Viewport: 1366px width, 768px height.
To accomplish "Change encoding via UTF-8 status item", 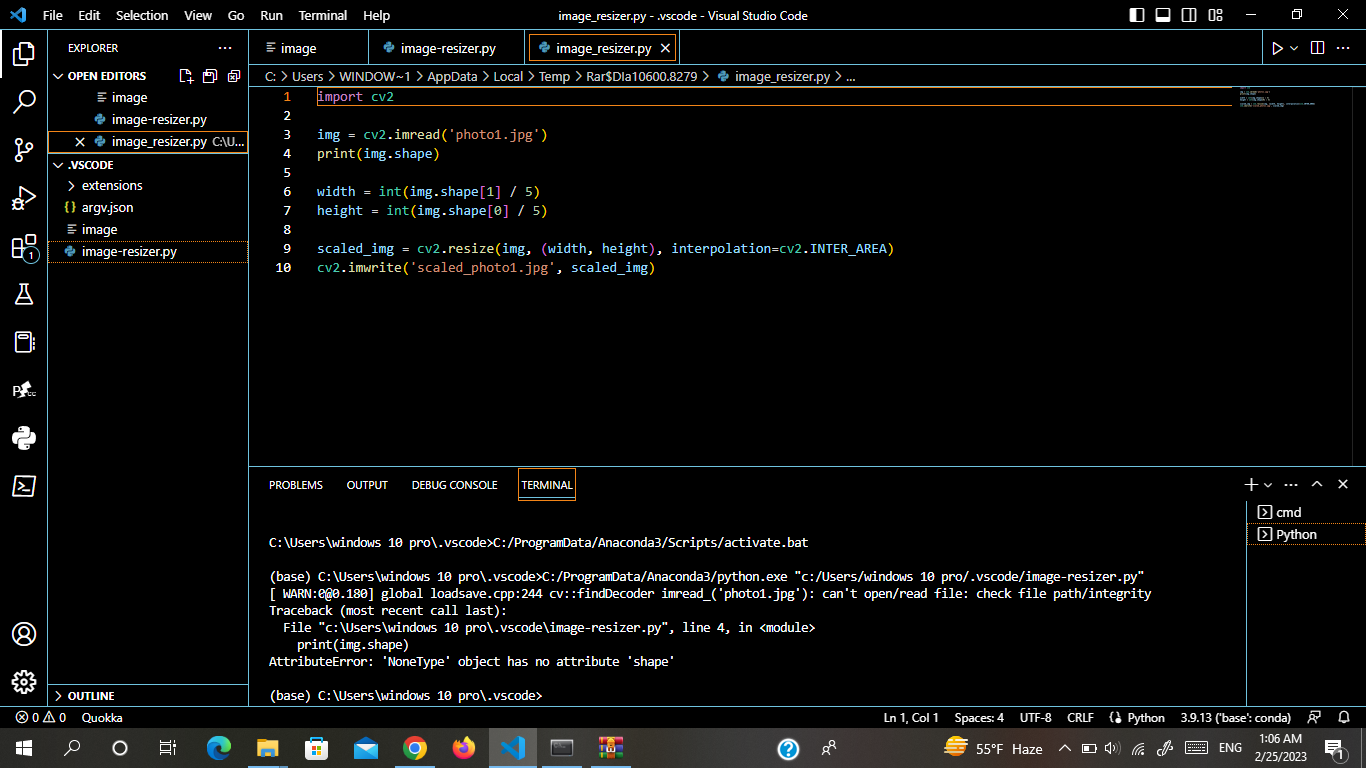I will [1035, 717].
